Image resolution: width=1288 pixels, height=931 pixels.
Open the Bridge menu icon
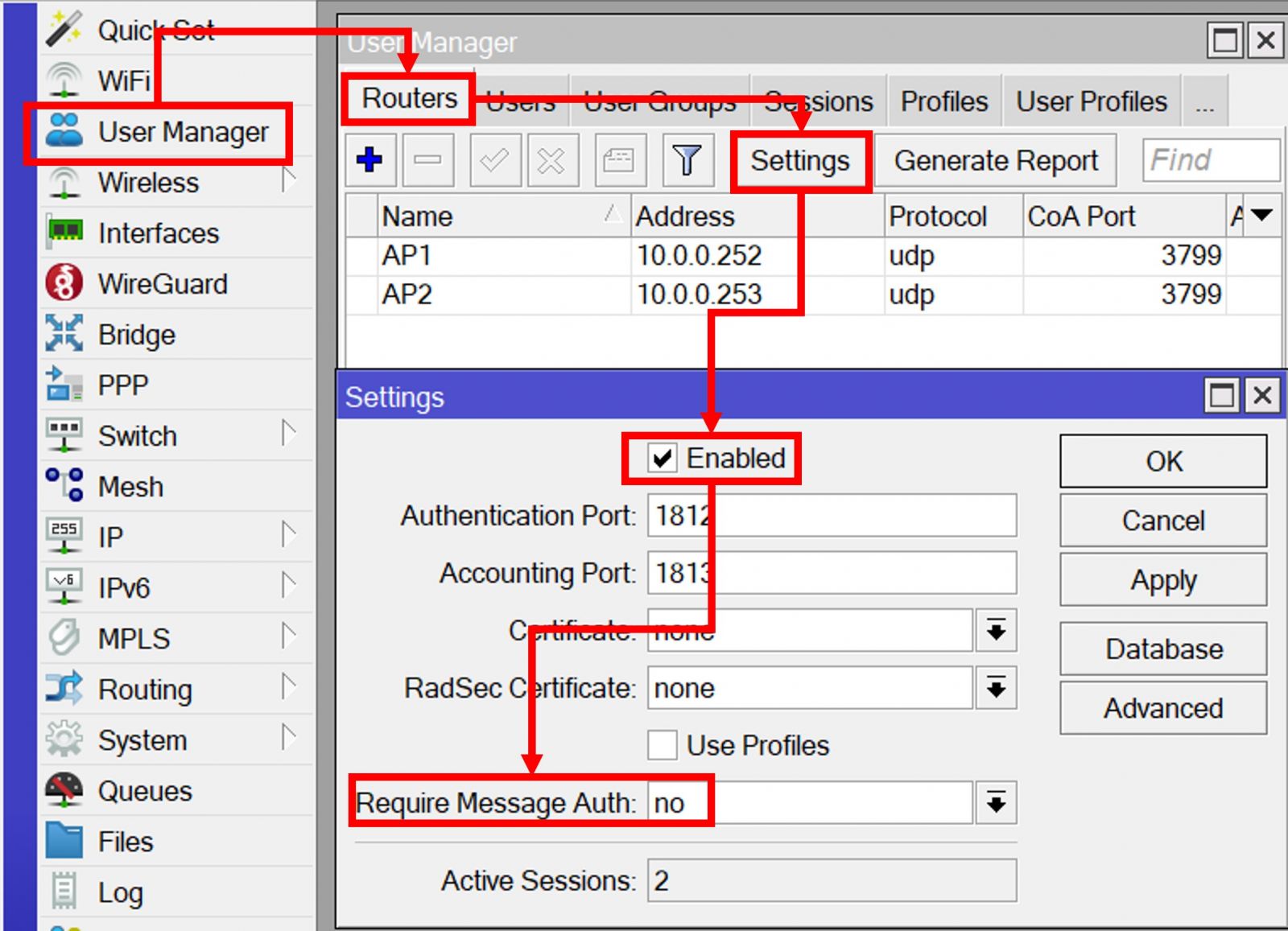[x=64, y=334]
